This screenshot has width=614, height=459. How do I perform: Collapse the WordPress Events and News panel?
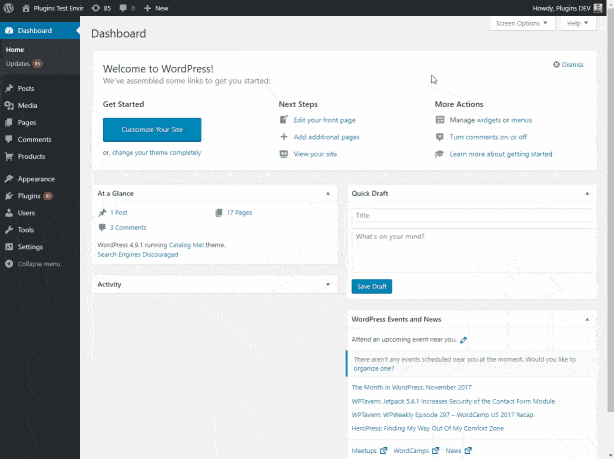(587, 320)
